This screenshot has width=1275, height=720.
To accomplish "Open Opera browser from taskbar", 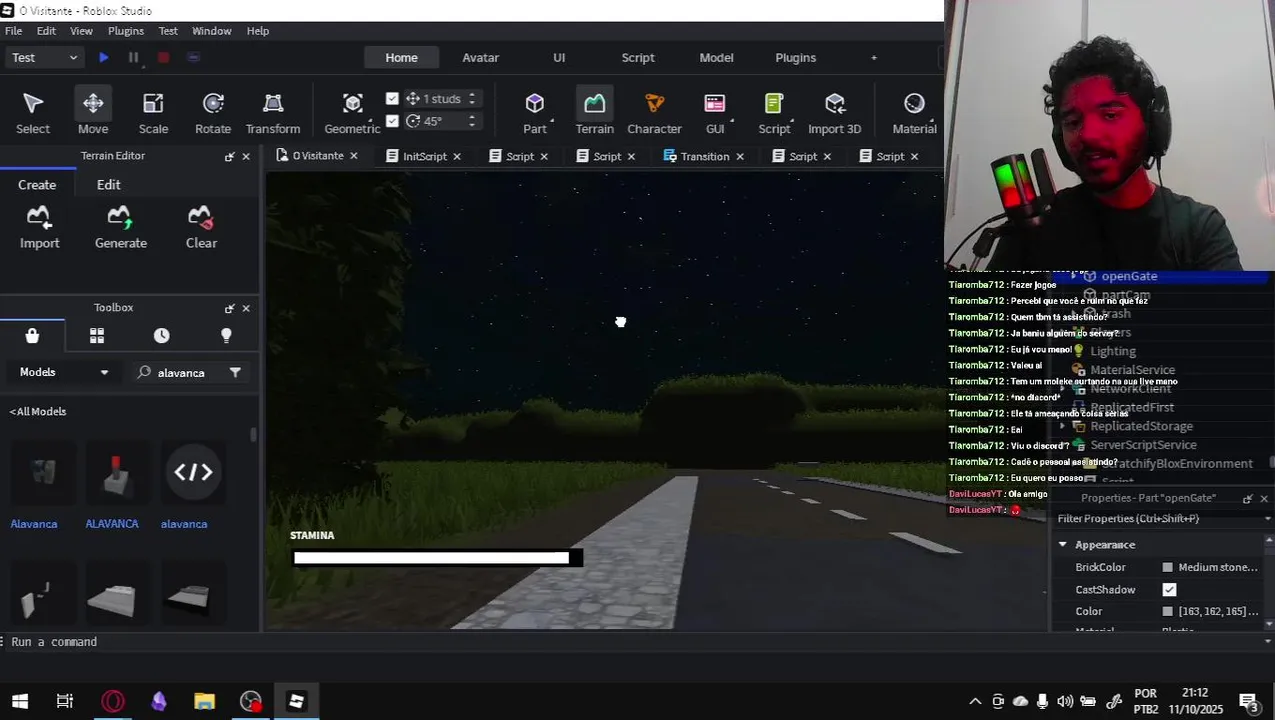I will coord(113,701).
